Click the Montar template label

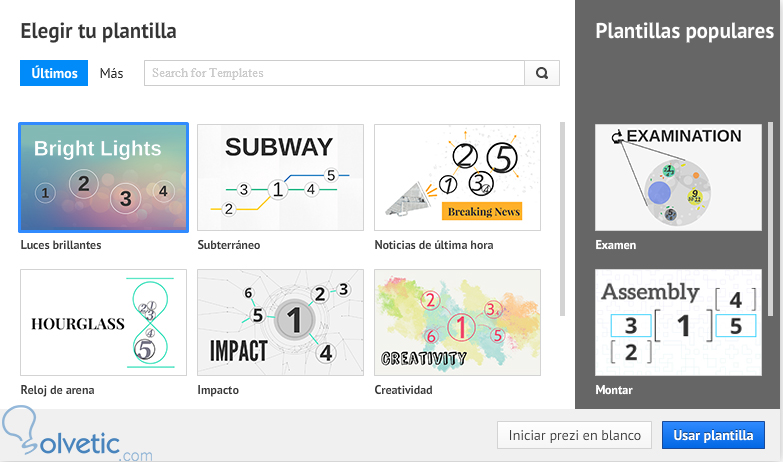pyautogui.click(x=614, y=390)
